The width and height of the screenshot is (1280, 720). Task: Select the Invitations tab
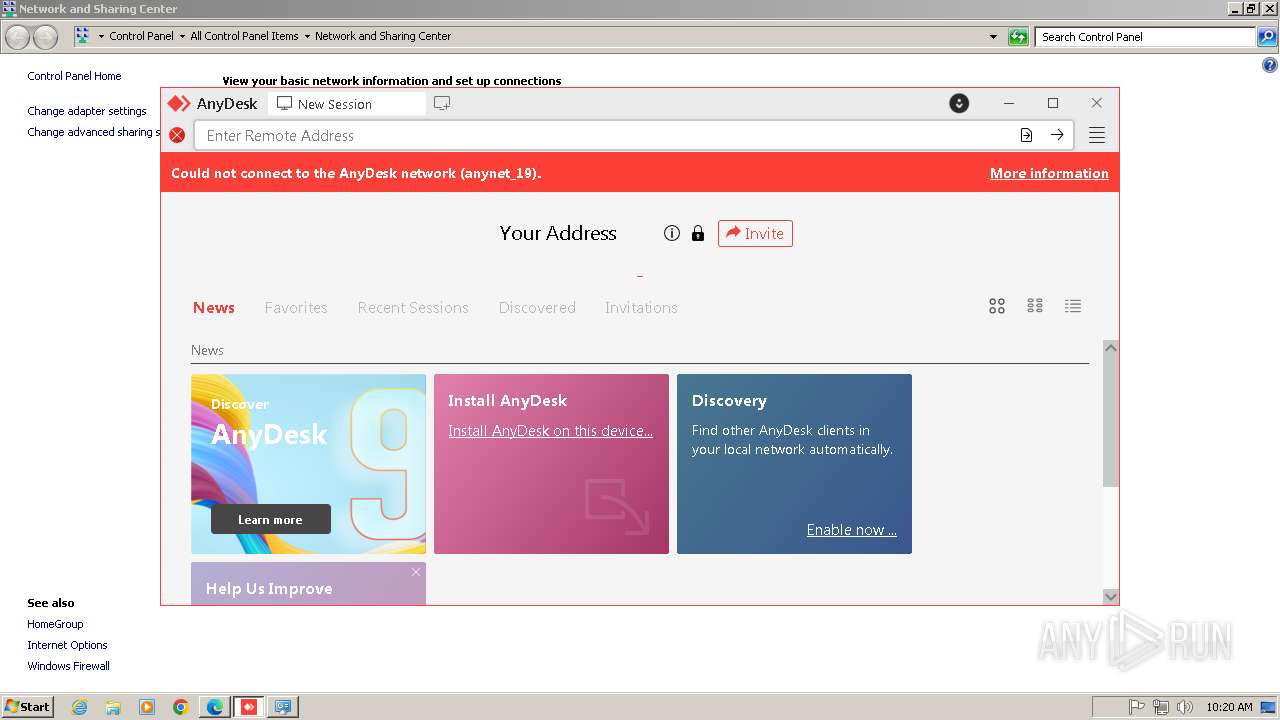pos(641,308)
